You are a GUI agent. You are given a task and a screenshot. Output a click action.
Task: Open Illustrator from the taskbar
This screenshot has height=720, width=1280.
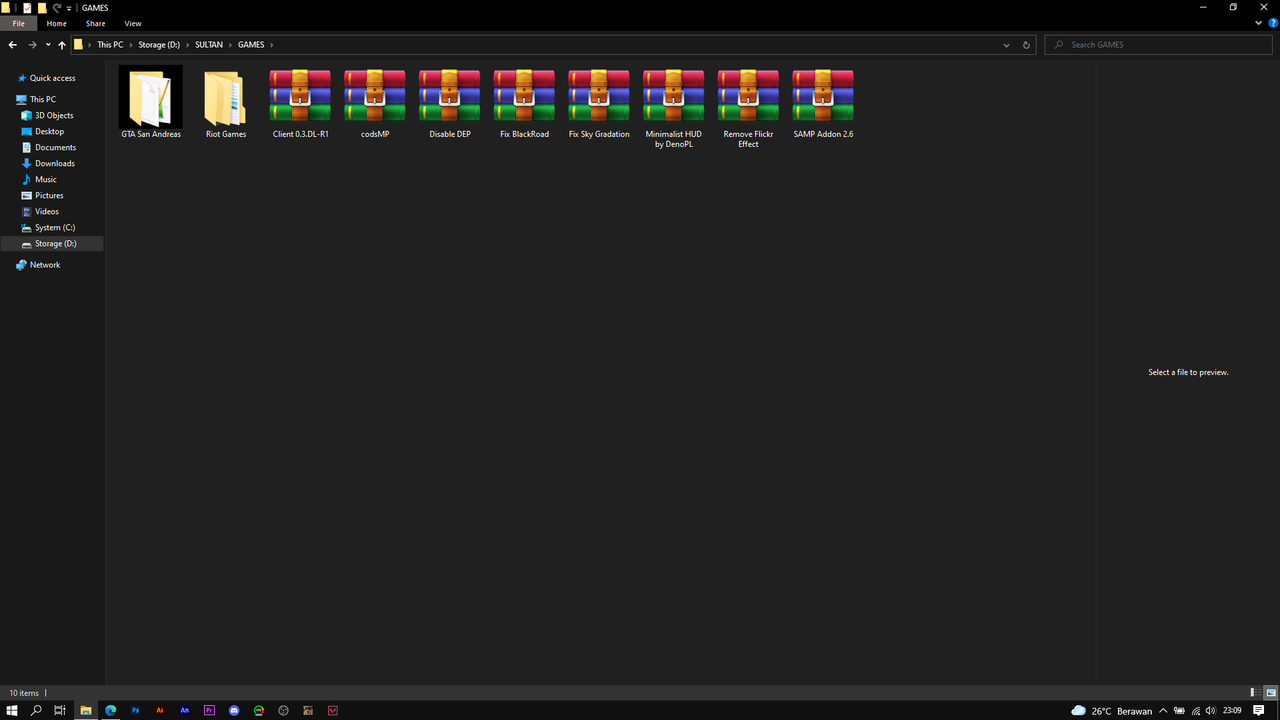pos(160,710)
